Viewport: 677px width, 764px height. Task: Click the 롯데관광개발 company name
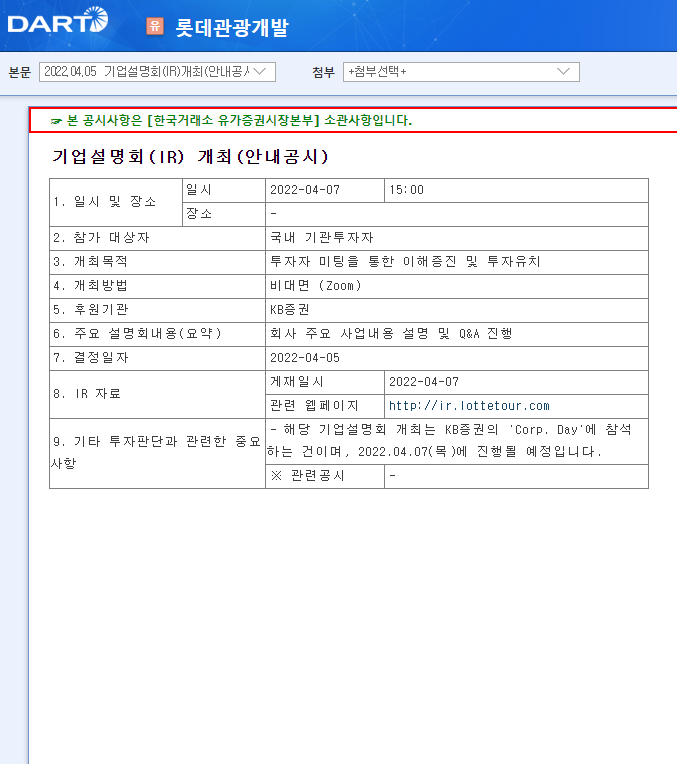(232, 27)
